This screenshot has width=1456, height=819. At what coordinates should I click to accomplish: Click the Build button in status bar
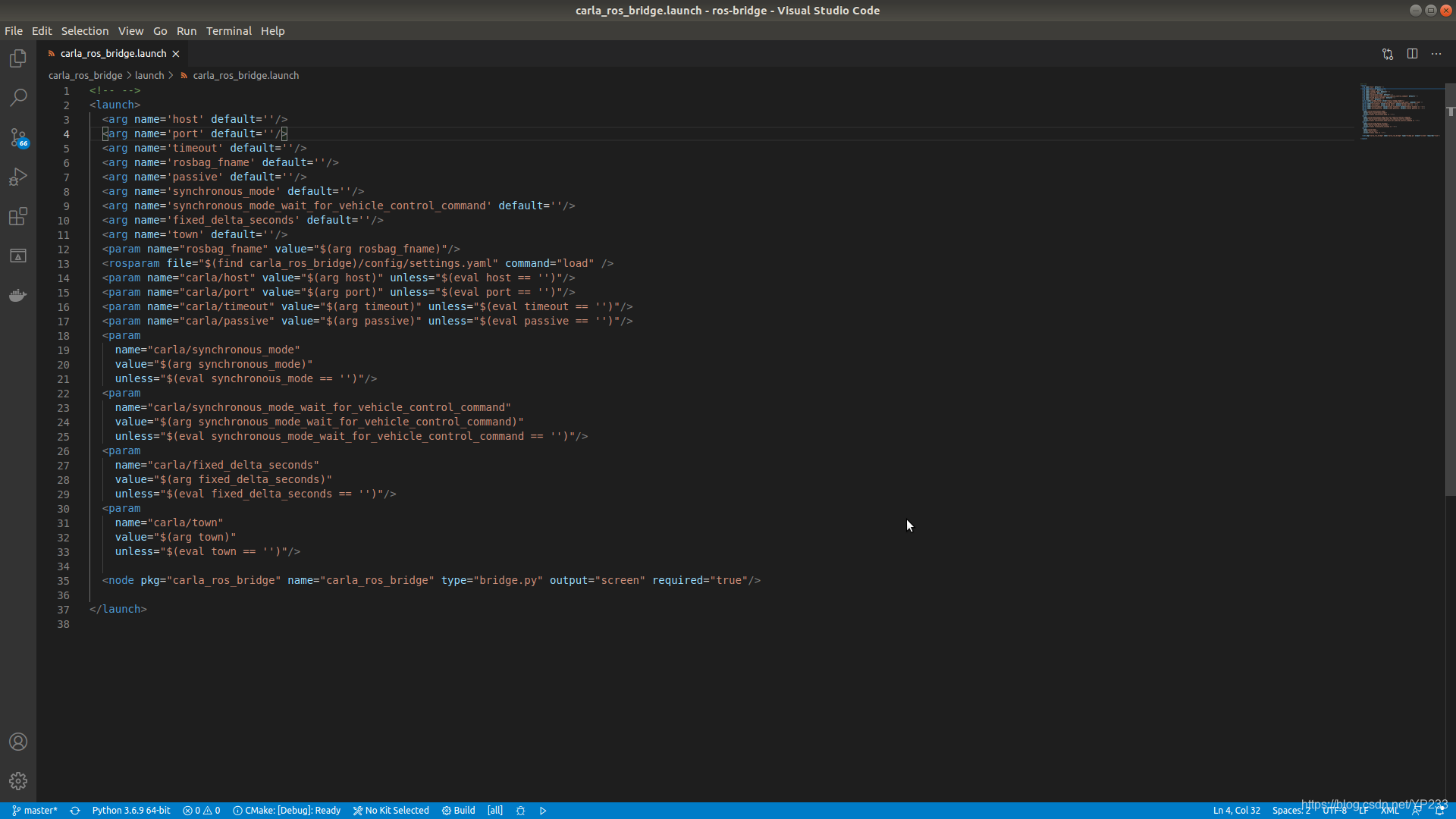click(459, 811)
